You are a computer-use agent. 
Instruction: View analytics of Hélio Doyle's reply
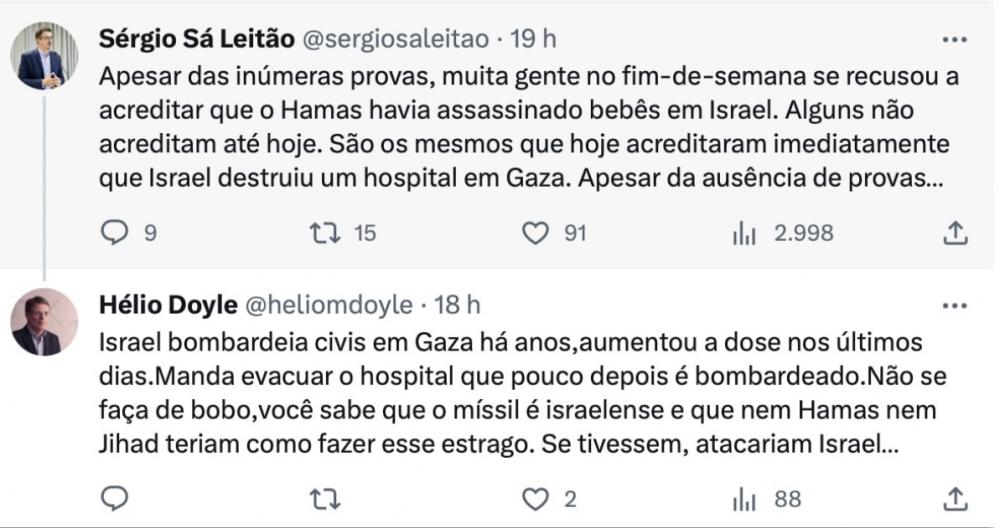[x=744, y=497]
